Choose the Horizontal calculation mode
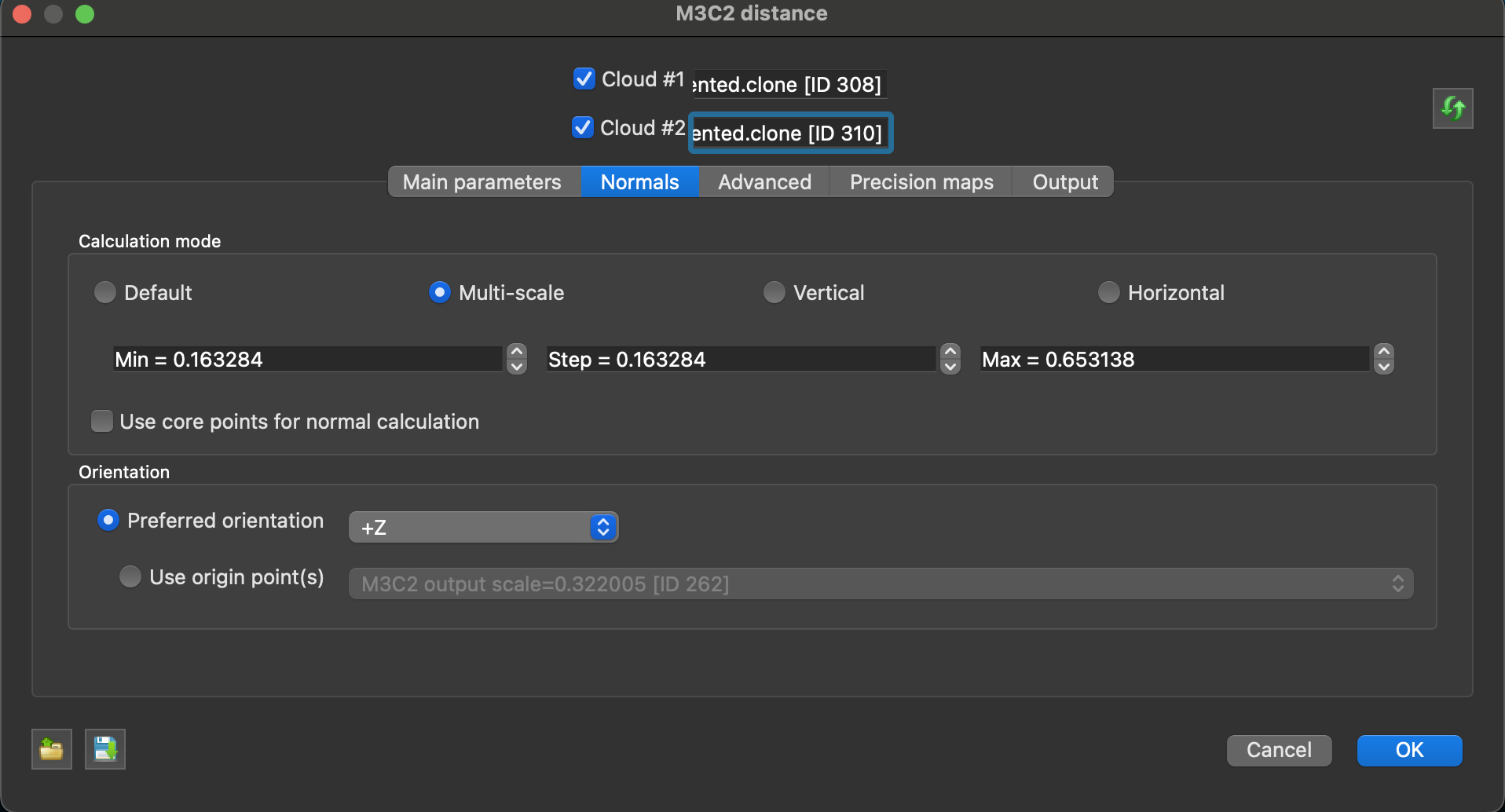 [1108, 293]
